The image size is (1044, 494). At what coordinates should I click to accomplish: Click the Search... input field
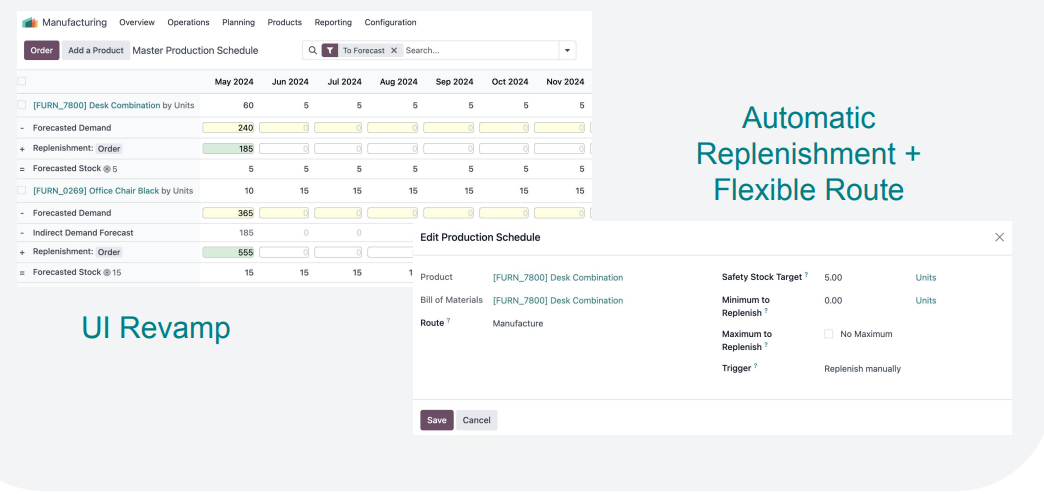[481, 51]
